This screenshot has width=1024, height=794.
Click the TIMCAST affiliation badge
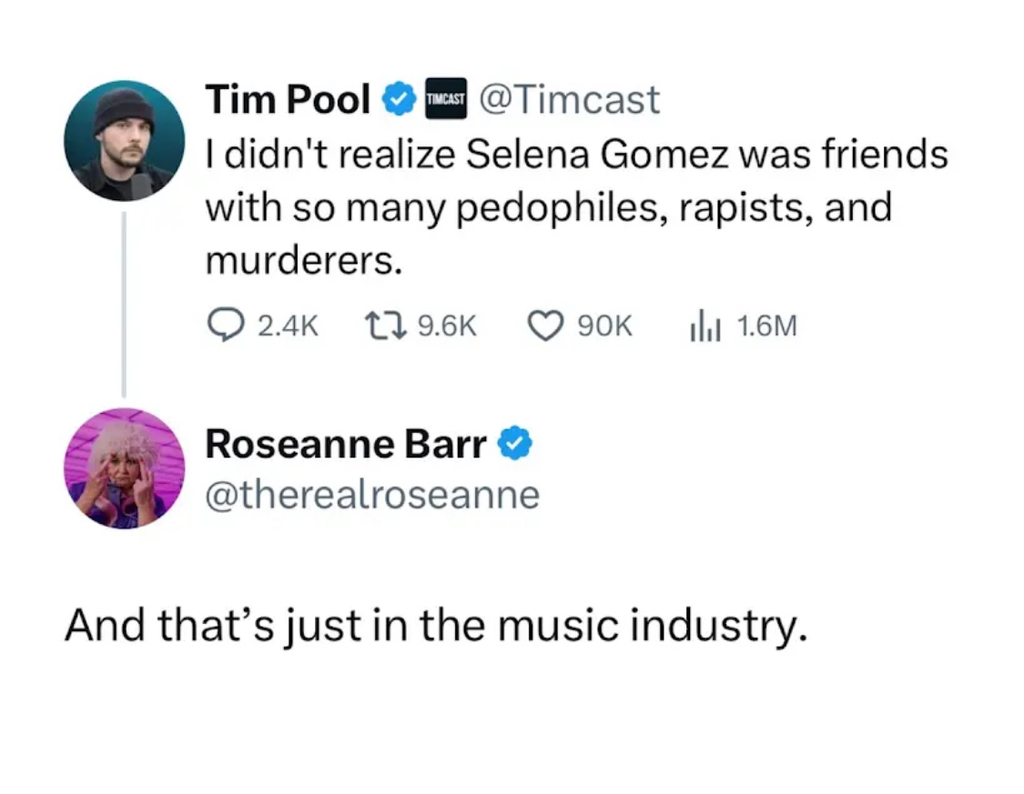[x=446, y=100]
